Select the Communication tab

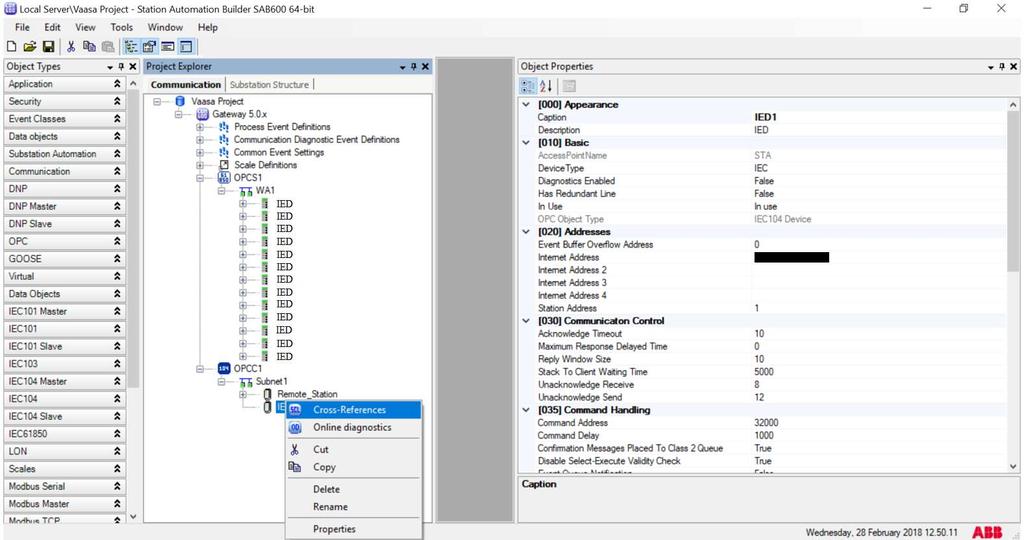coord(185,85)
